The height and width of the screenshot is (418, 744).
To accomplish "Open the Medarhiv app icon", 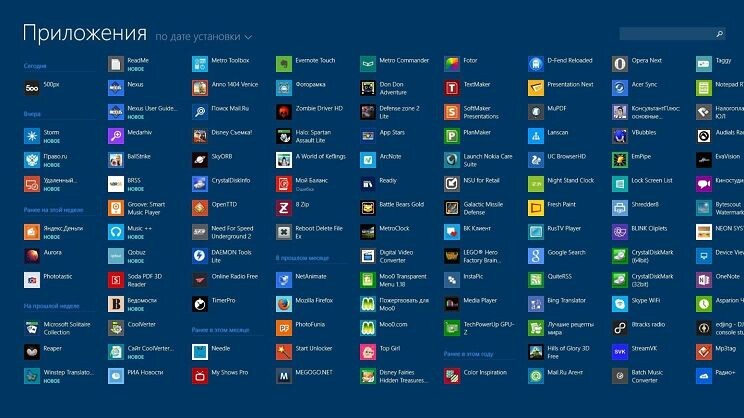I will [x=116, y=136].
